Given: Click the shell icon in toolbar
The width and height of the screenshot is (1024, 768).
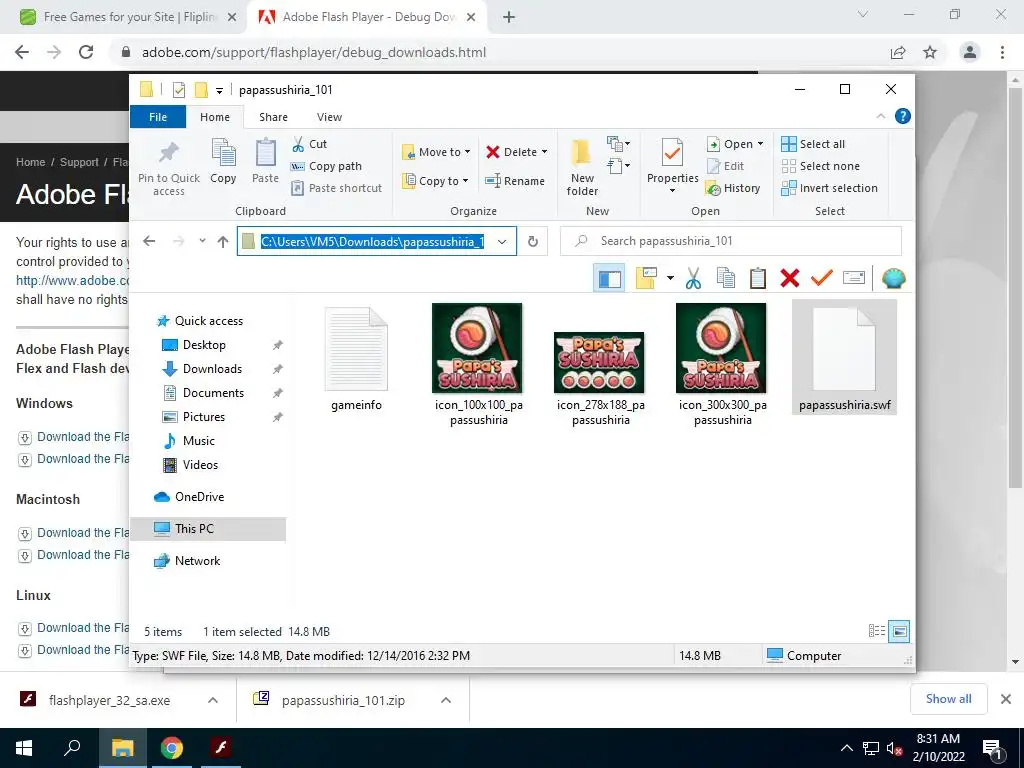Looking at the screenshot, I should 893,279.
